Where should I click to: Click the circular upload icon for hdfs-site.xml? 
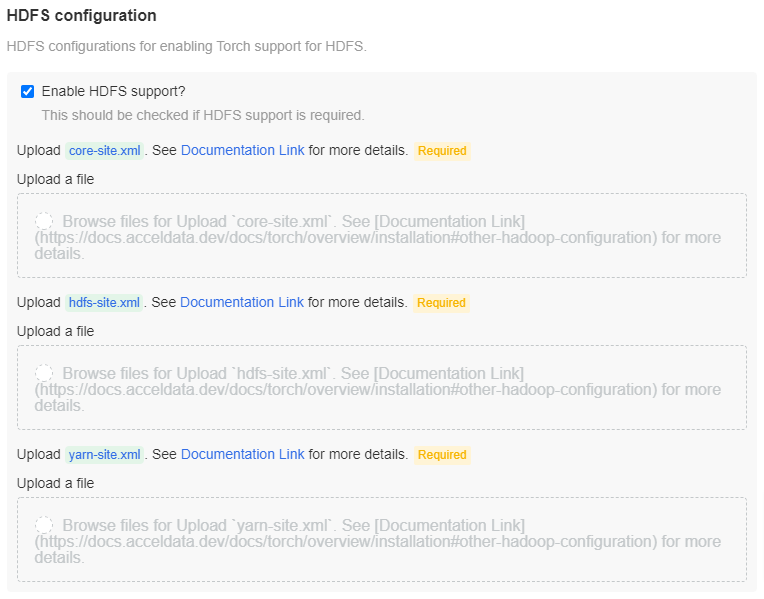(x=45, y=373)
